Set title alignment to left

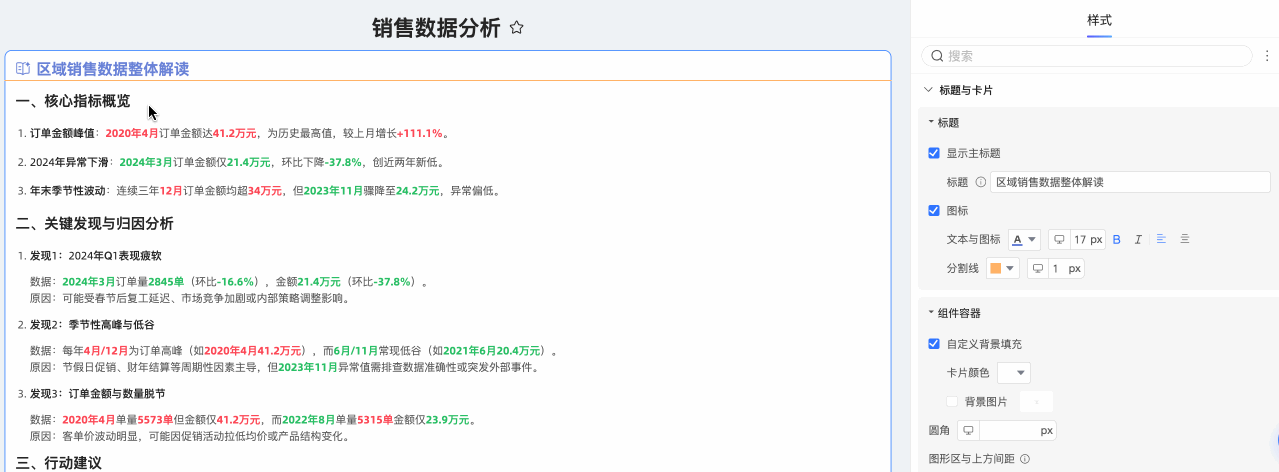tap(1161, 239)
